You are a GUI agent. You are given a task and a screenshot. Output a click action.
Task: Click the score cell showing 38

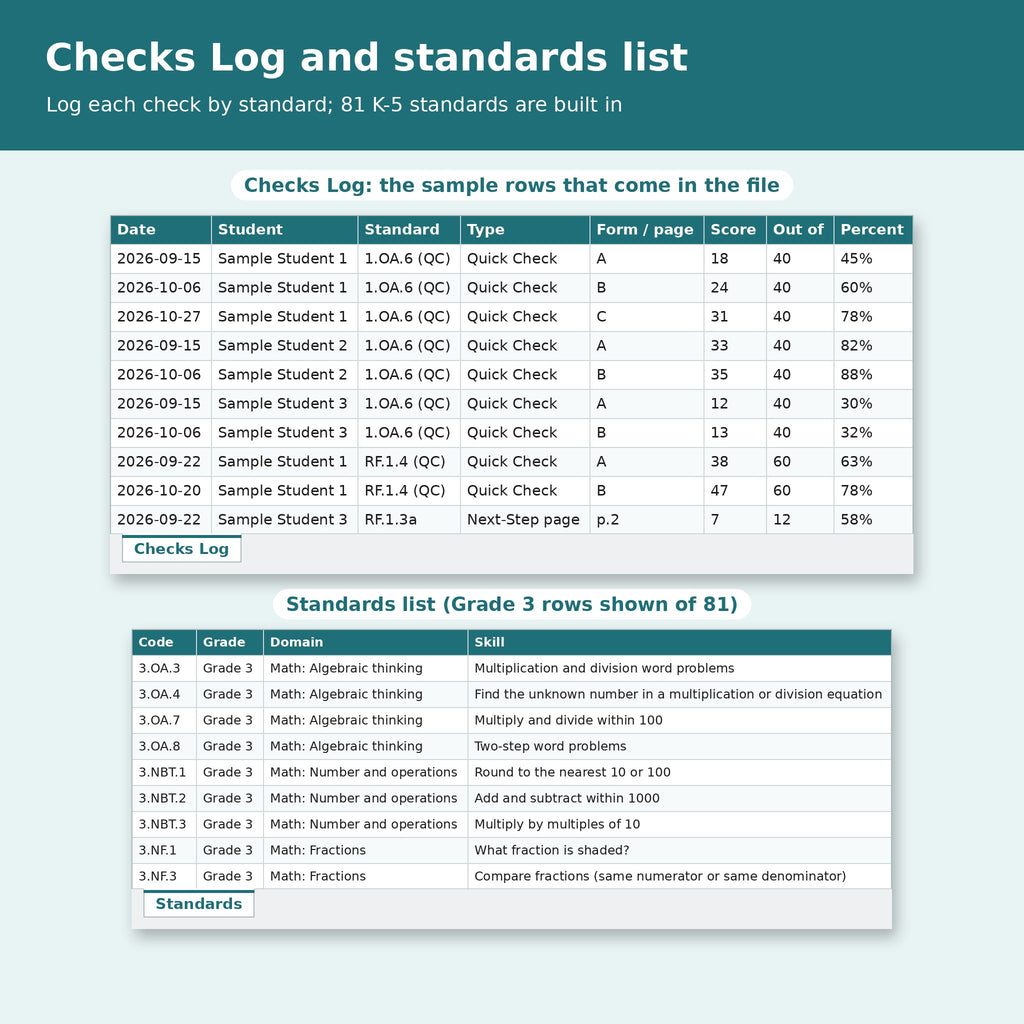(x=735, y=462)
